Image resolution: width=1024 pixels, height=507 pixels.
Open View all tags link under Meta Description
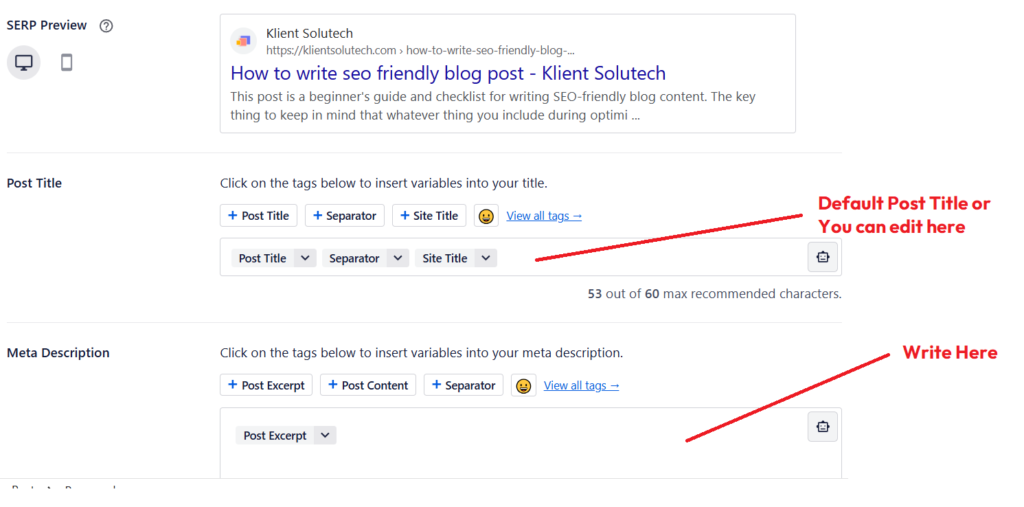tap(581, 385)
